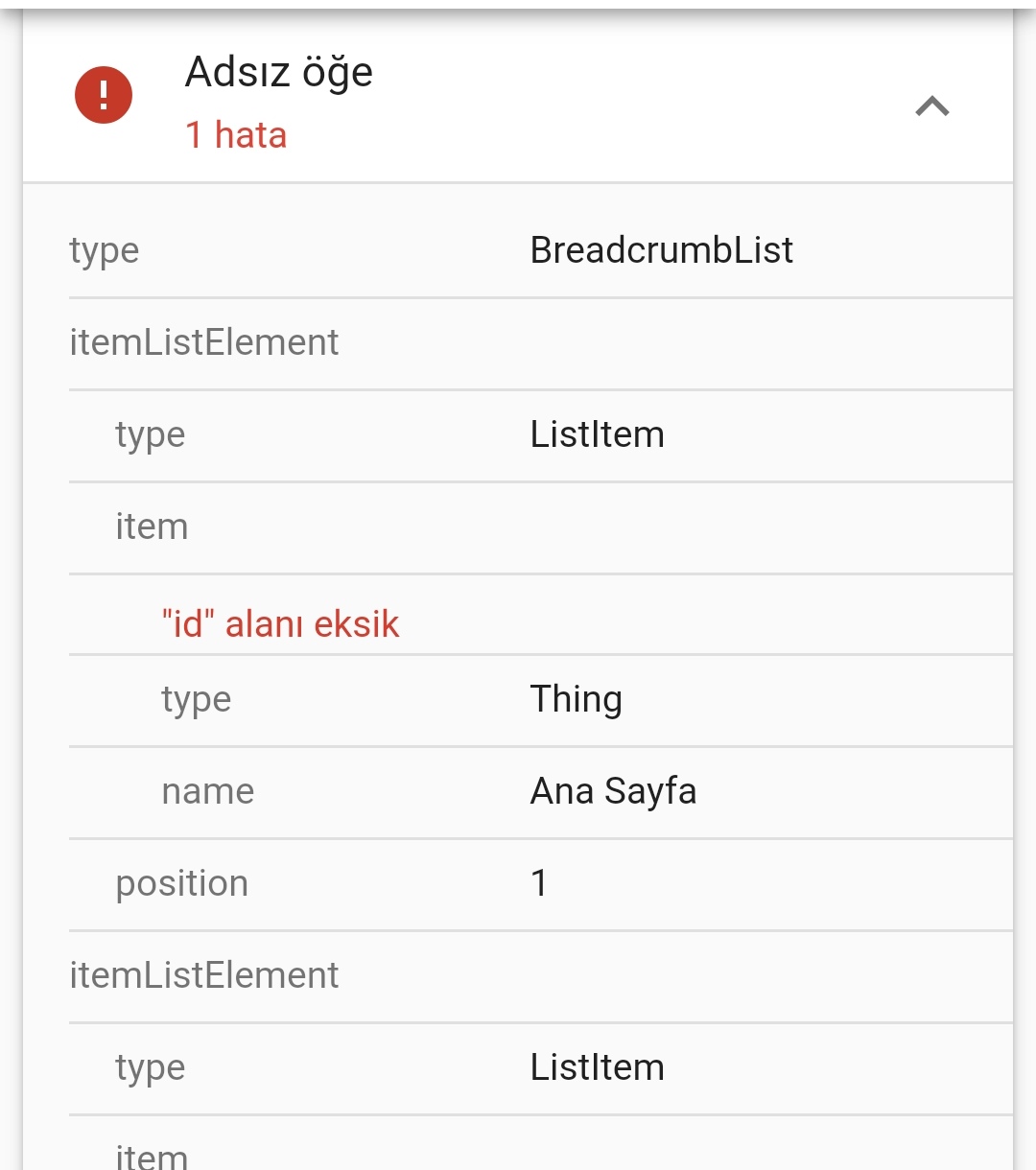1036x1170 pixels.
Task: Click the second 'item' row at bottom
Action: click(x=541, y=1143)
